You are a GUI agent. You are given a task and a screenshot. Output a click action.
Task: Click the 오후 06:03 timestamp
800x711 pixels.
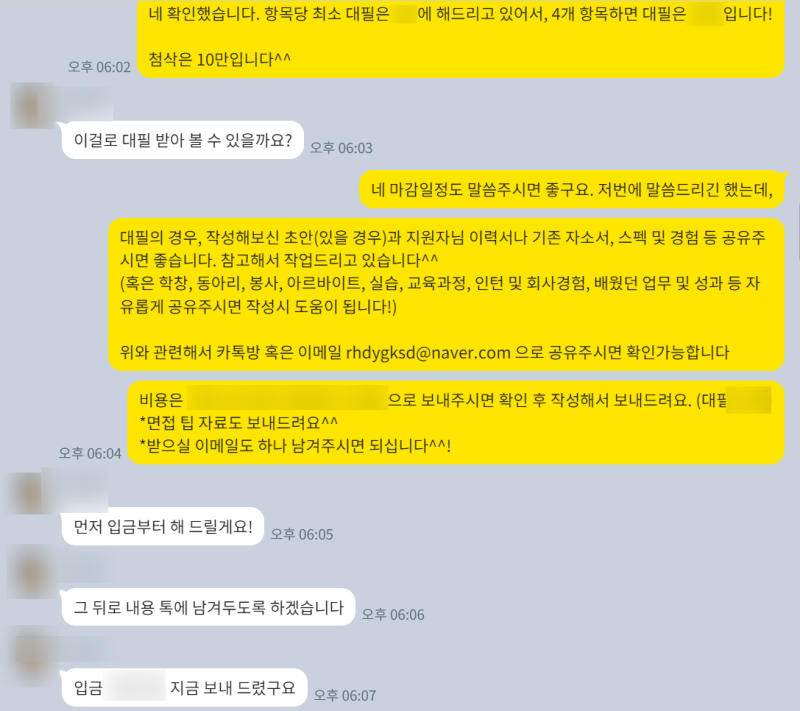click(x=341, y=148)
